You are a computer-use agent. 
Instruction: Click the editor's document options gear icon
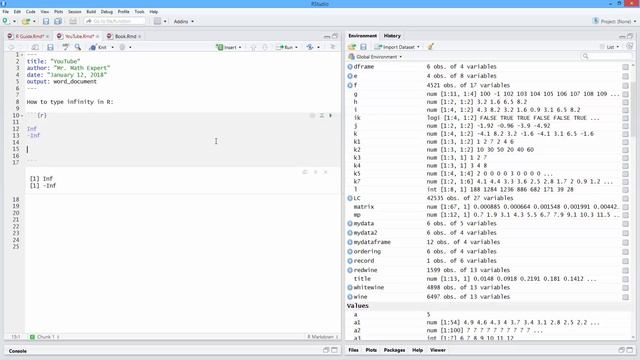click(122, 47)
